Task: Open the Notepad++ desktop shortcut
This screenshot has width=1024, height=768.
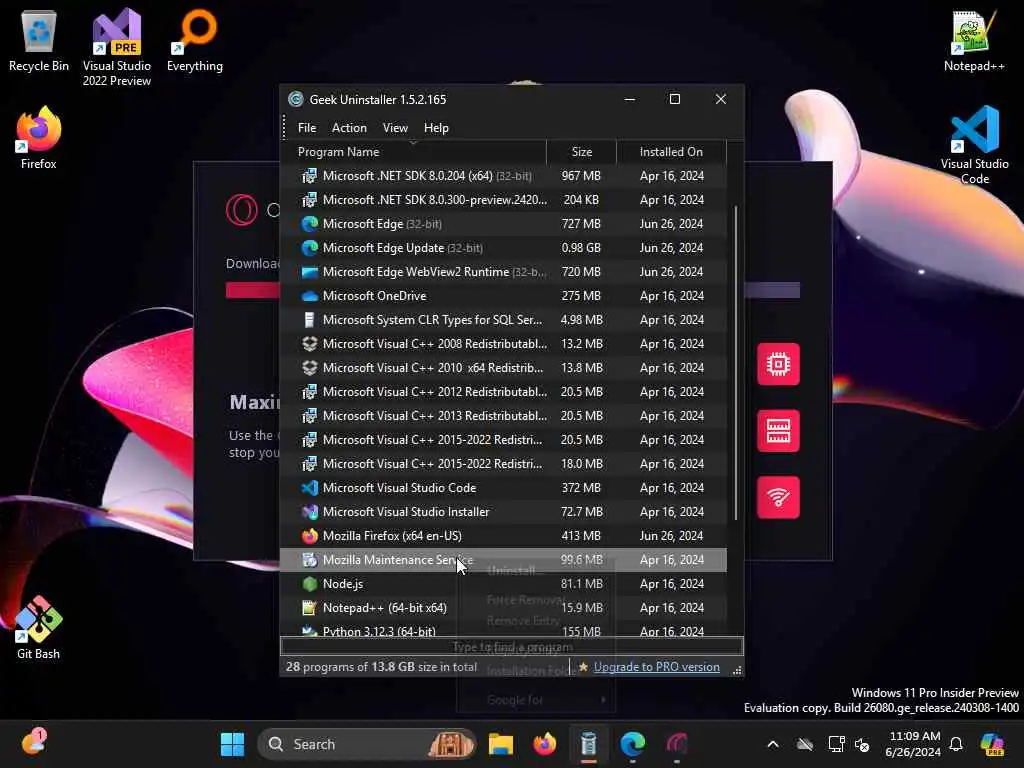Action: [x=974, y=40]
